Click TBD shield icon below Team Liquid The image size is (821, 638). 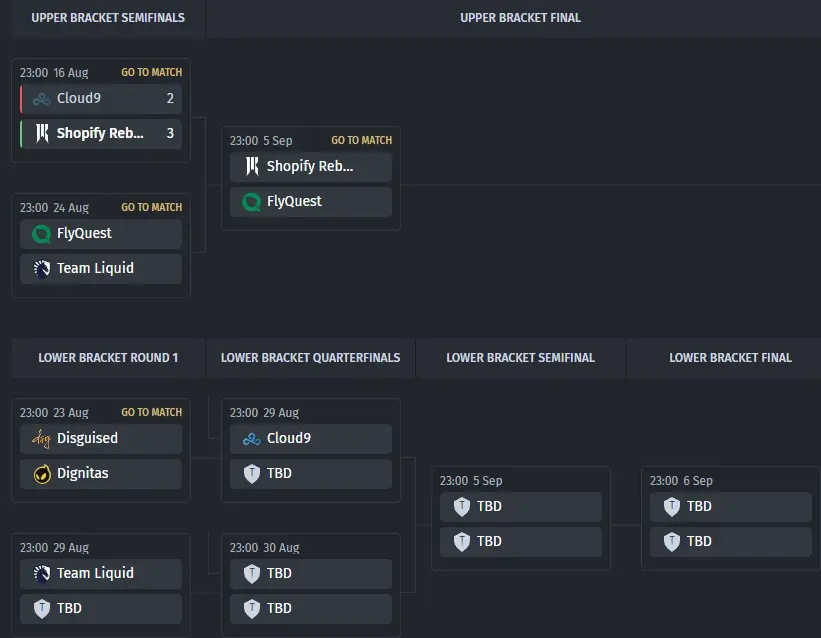click(42, 609)
